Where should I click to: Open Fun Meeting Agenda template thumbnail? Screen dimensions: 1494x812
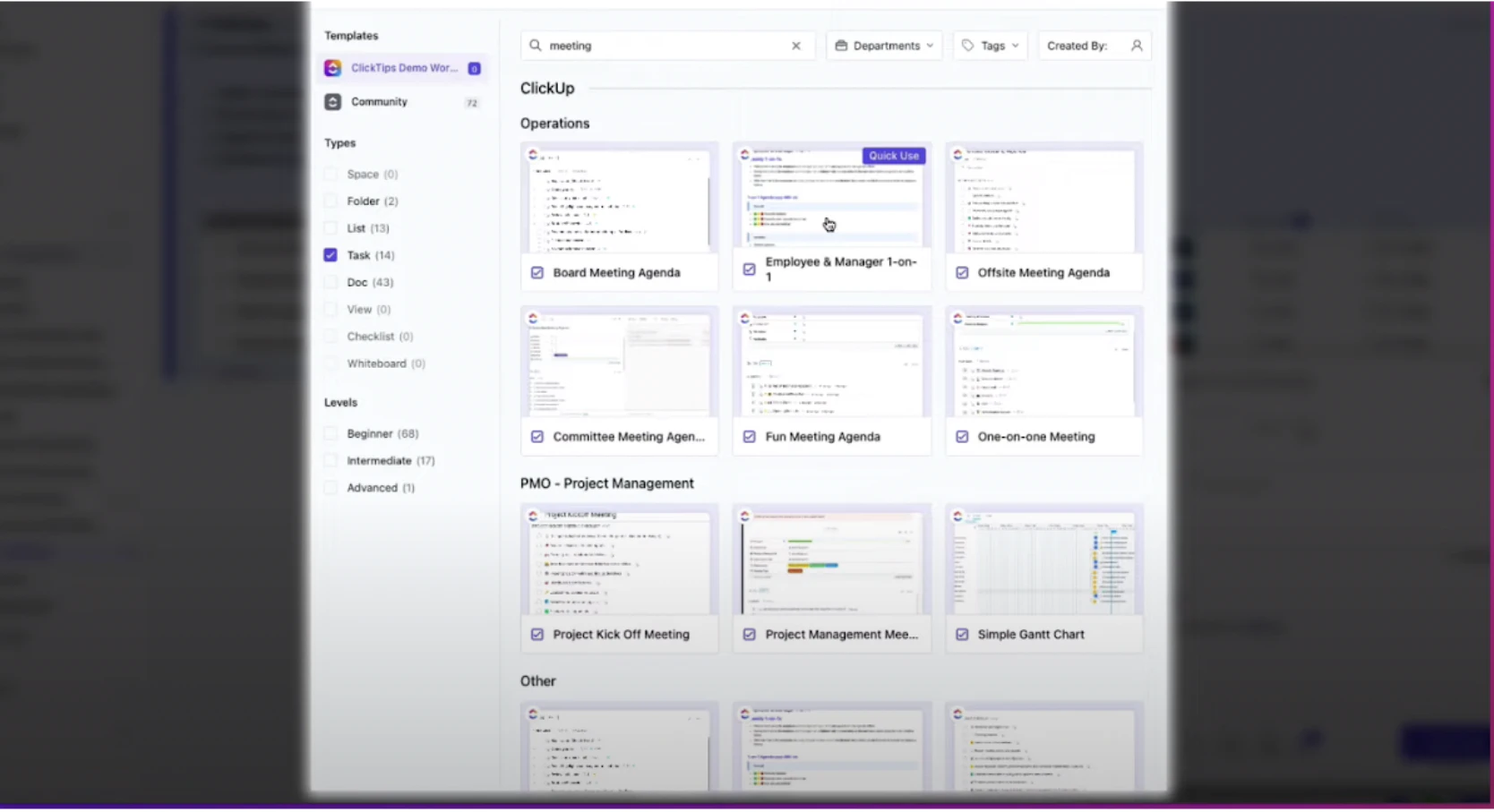832,363
